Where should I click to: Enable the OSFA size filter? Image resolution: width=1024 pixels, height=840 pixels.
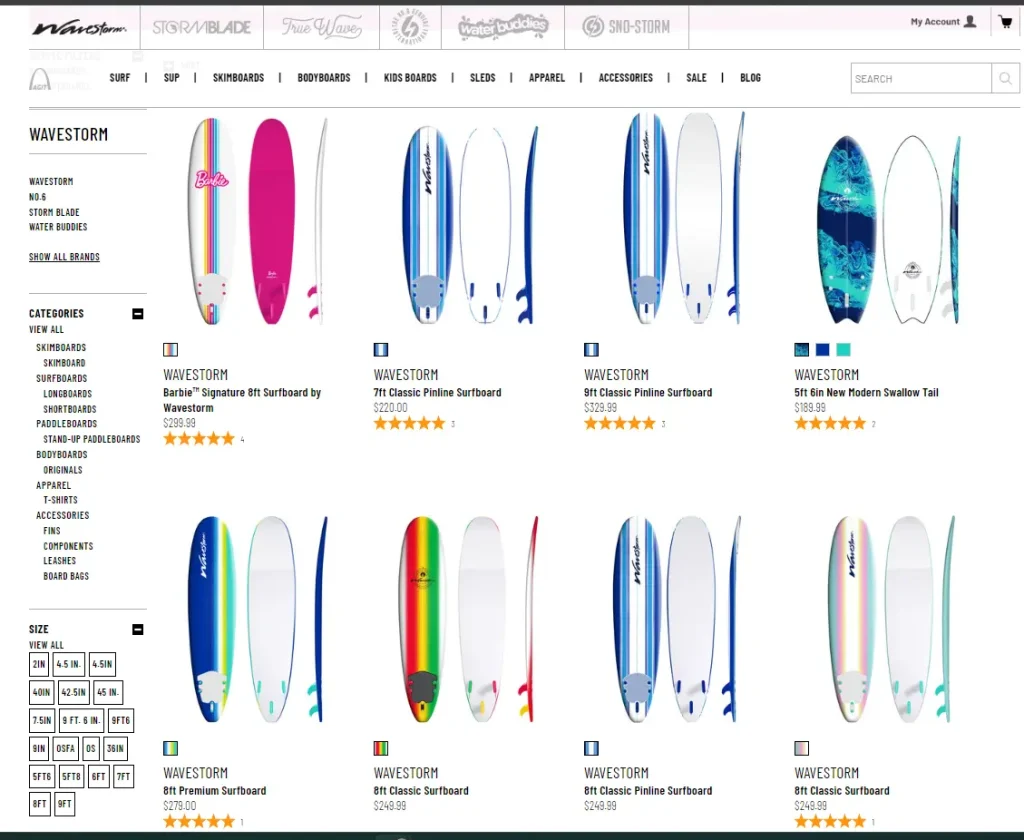pos(65,748)
